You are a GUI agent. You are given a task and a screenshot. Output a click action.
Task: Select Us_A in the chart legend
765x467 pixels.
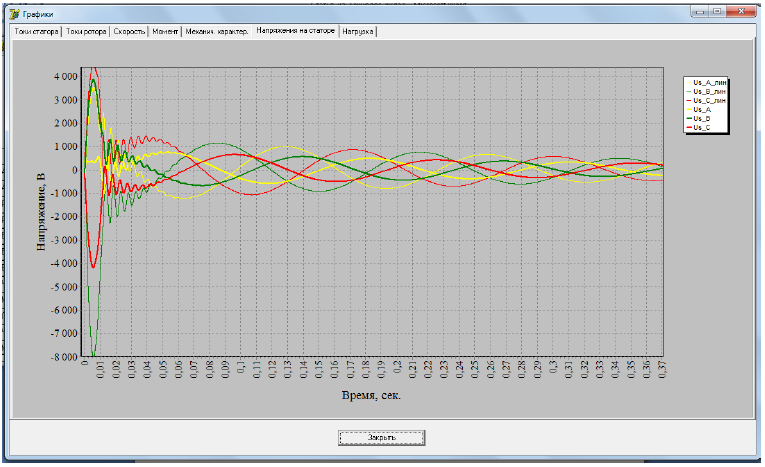point(702,110)
